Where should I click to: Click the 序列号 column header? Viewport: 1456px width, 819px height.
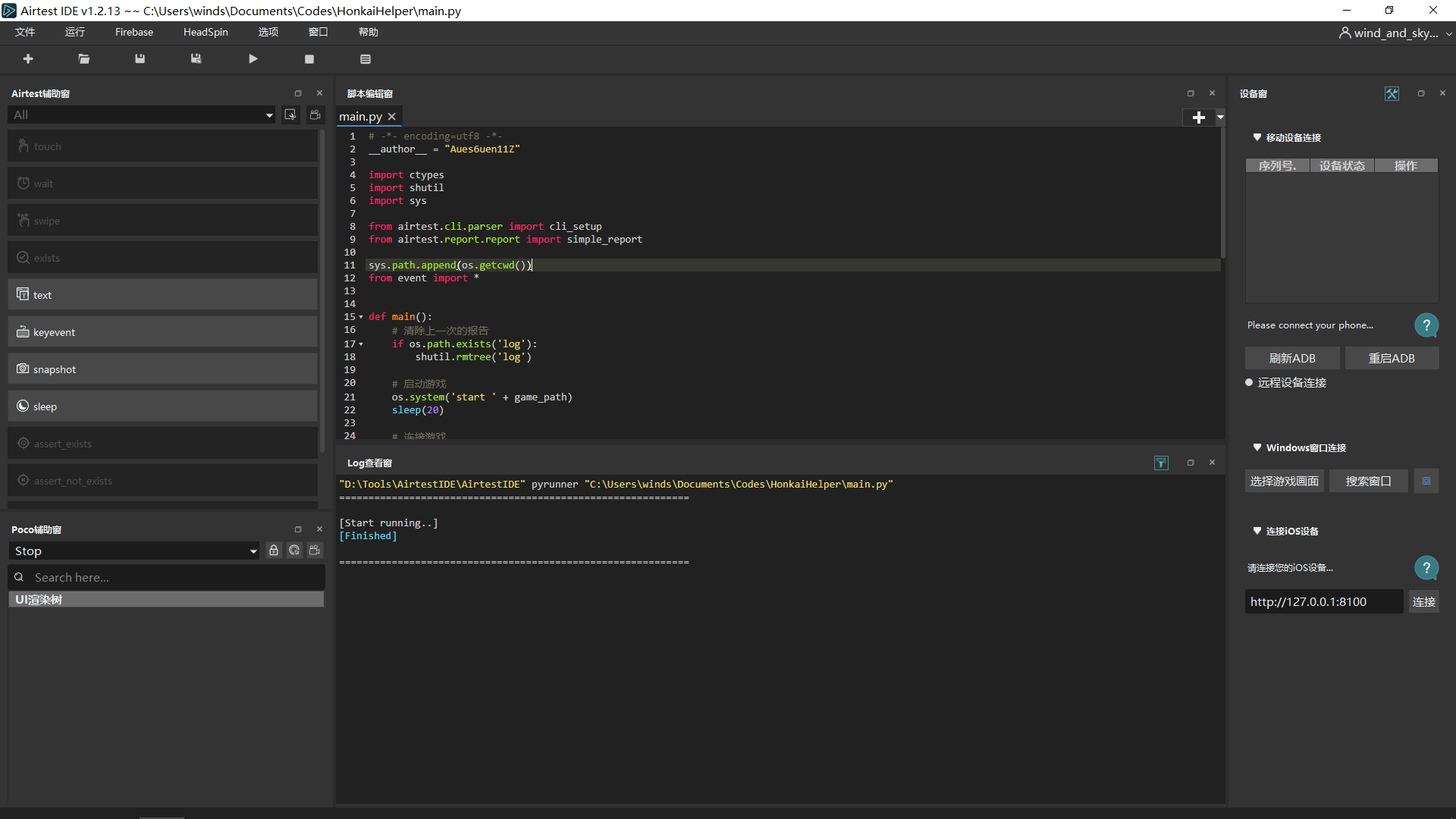pos(1278,166)
